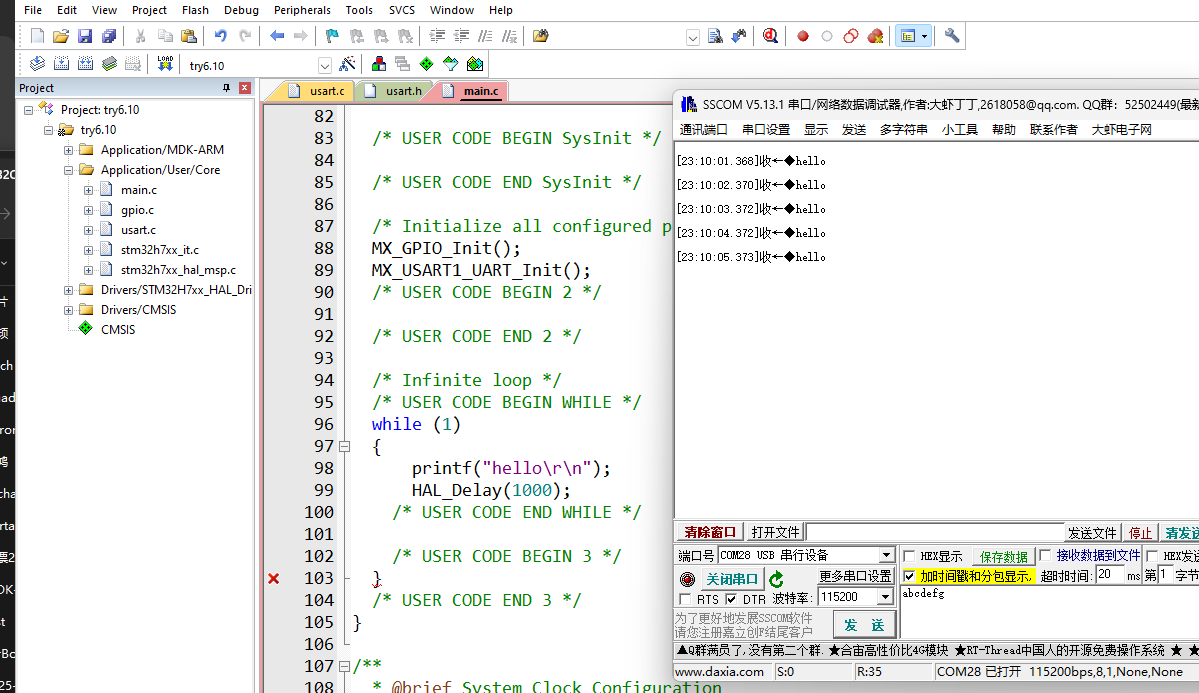Open the Peripherals menu

pyautogui.click(x=302, y=10)
